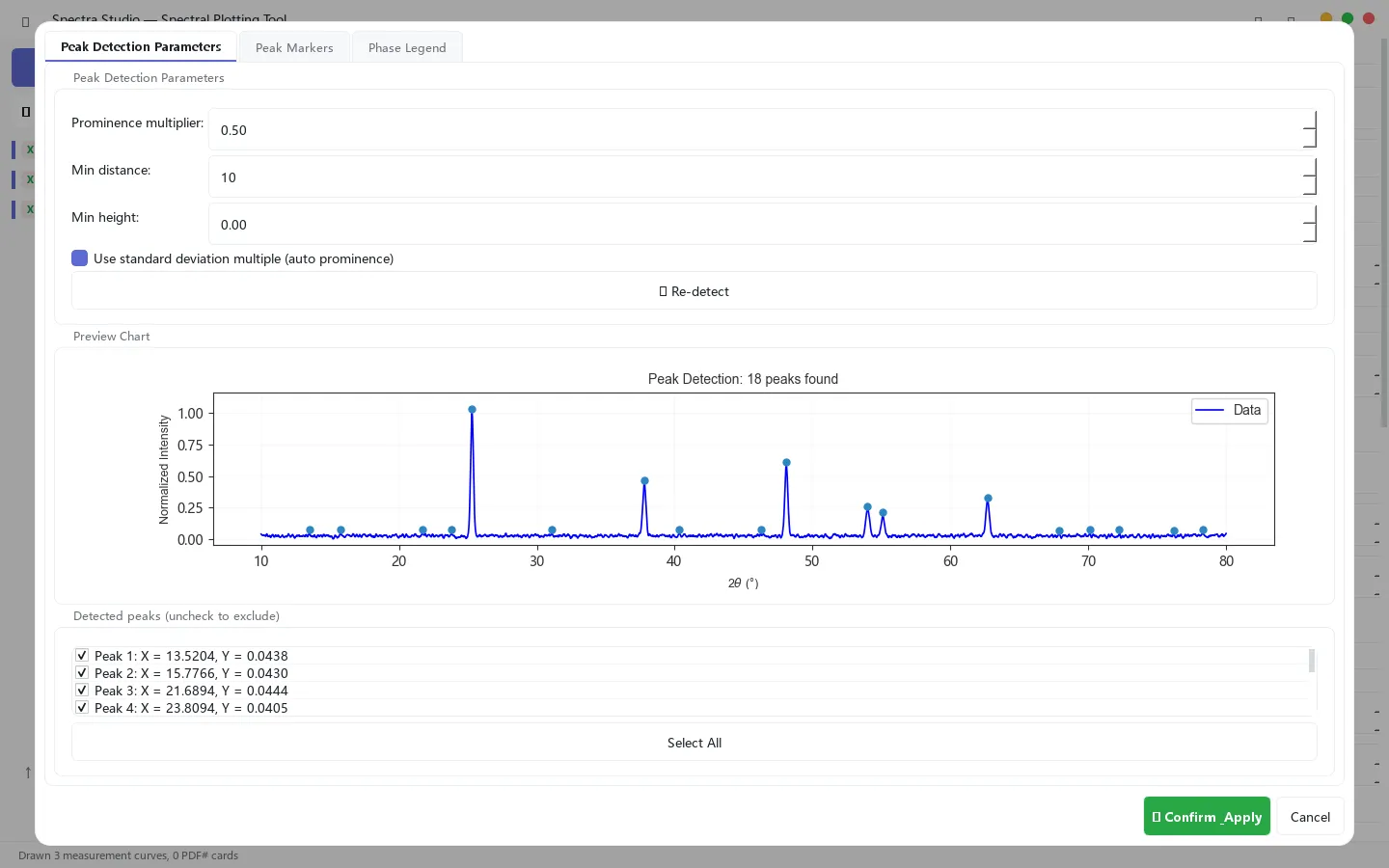1389x868 pixels.
Task: Open the Phase Legend tab
Action: click(x=407, y=47)
